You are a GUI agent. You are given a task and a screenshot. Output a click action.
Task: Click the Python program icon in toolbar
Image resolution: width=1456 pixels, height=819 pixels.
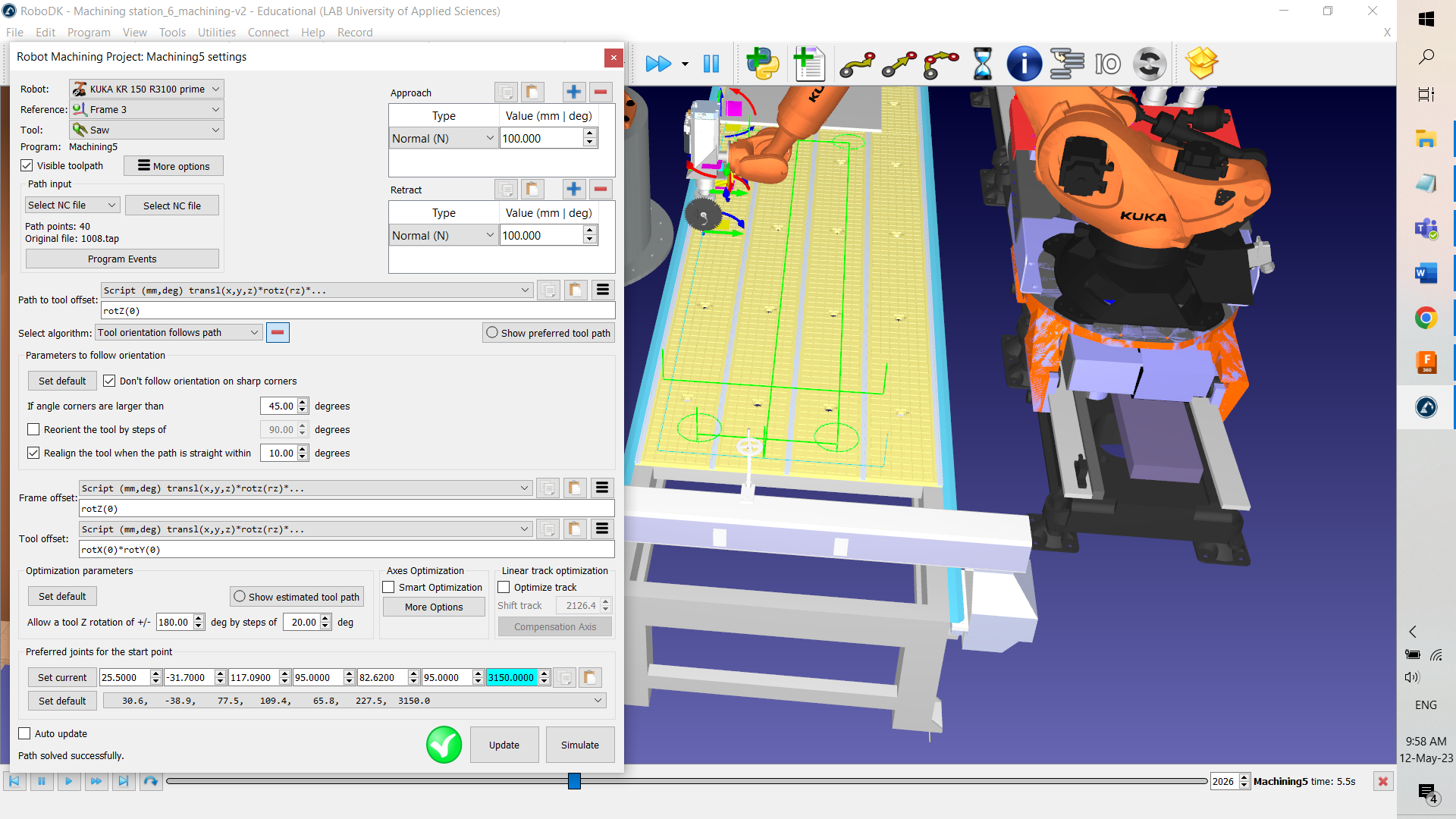coord(762,64)
